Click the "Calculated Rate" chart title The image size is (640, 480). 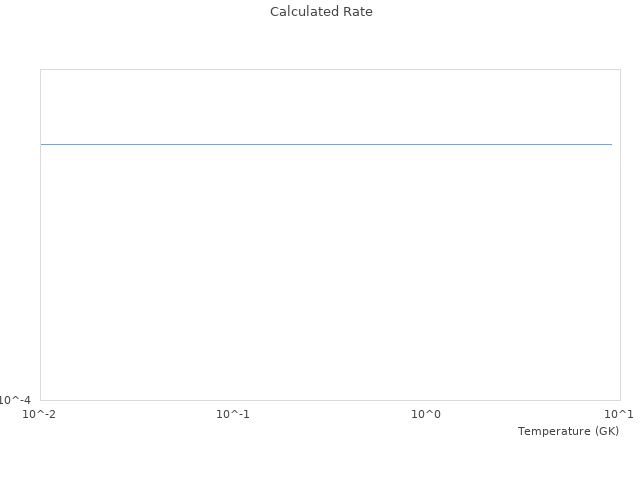(x=321, y=12)
